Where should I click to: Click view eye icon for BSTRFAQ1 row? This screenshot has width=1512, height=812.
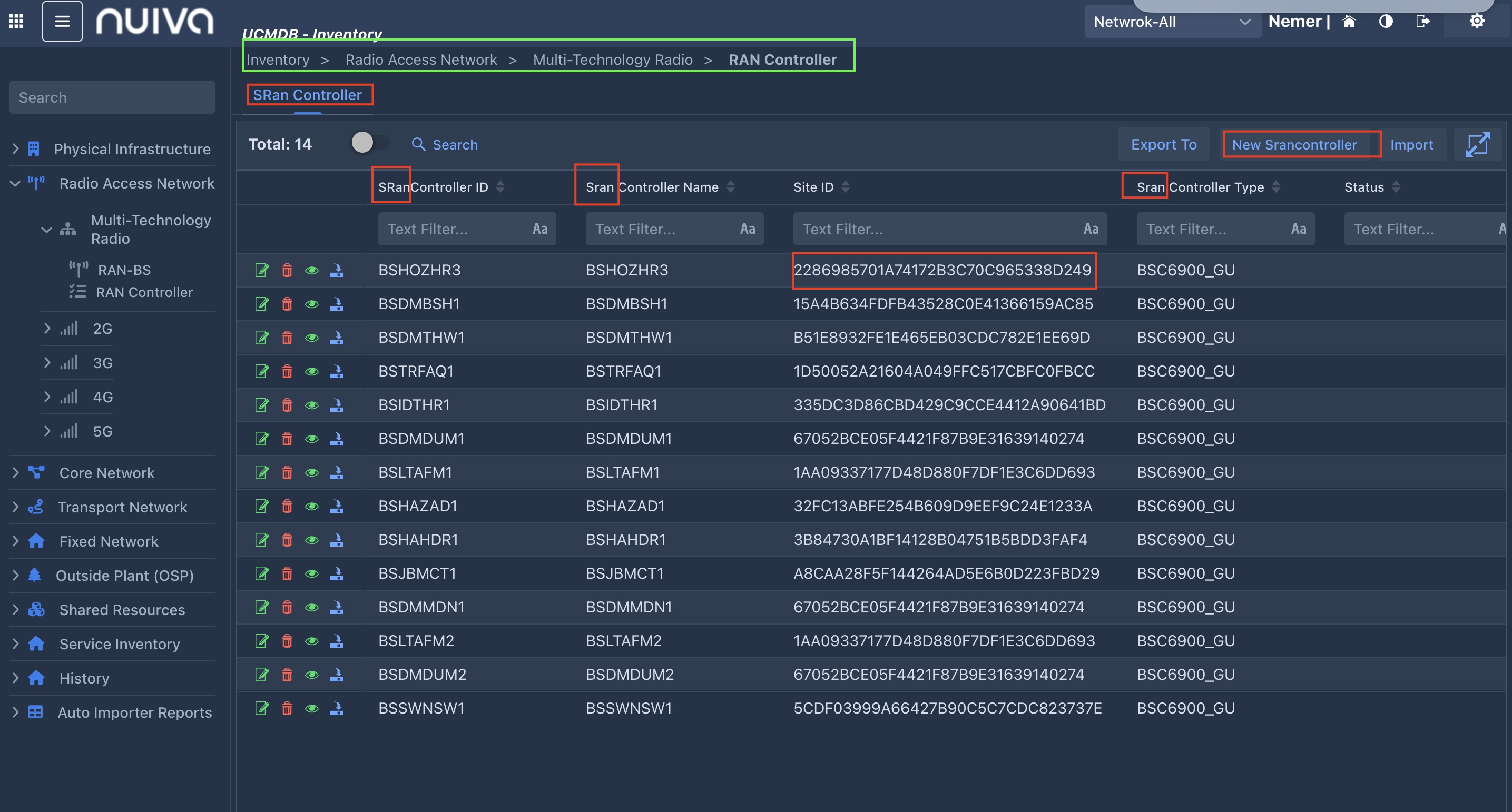(x=312, y=371)
